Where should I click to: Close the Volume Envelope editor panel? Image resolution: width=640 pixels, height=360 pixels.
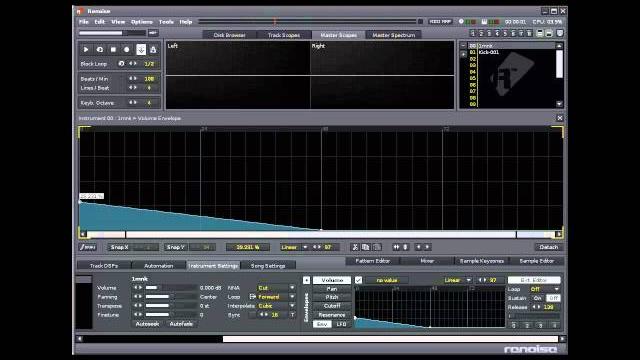(x=560, y=118)
